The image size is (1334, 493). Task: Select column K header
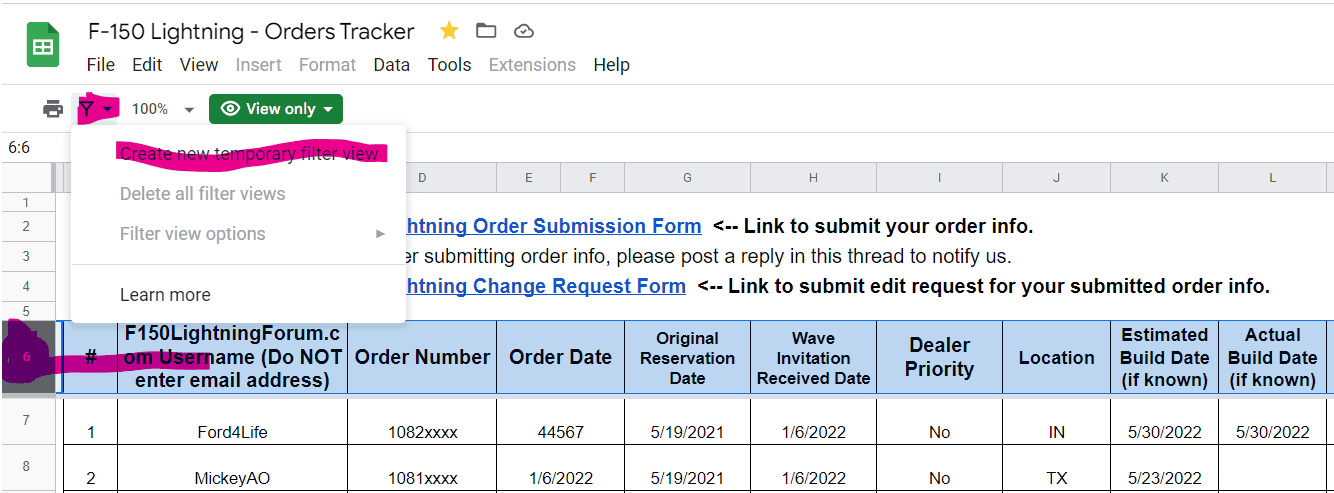pyautogui.click(x=1164, y=178)
